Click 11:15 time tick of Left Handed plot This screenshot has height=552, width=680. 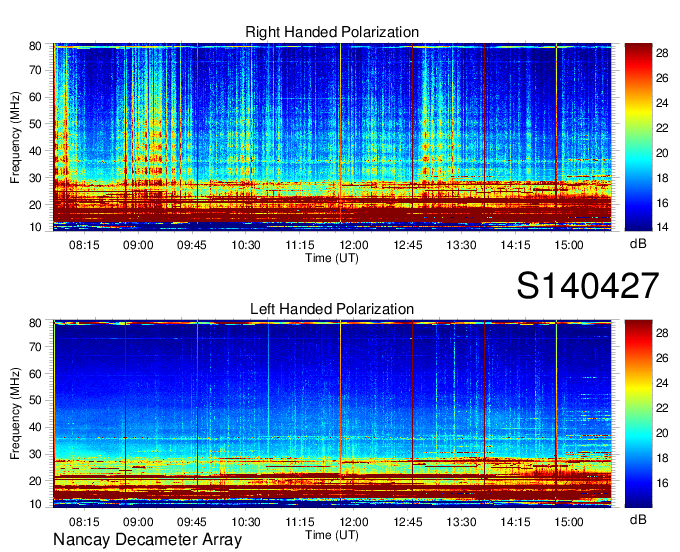coord(300,522)
